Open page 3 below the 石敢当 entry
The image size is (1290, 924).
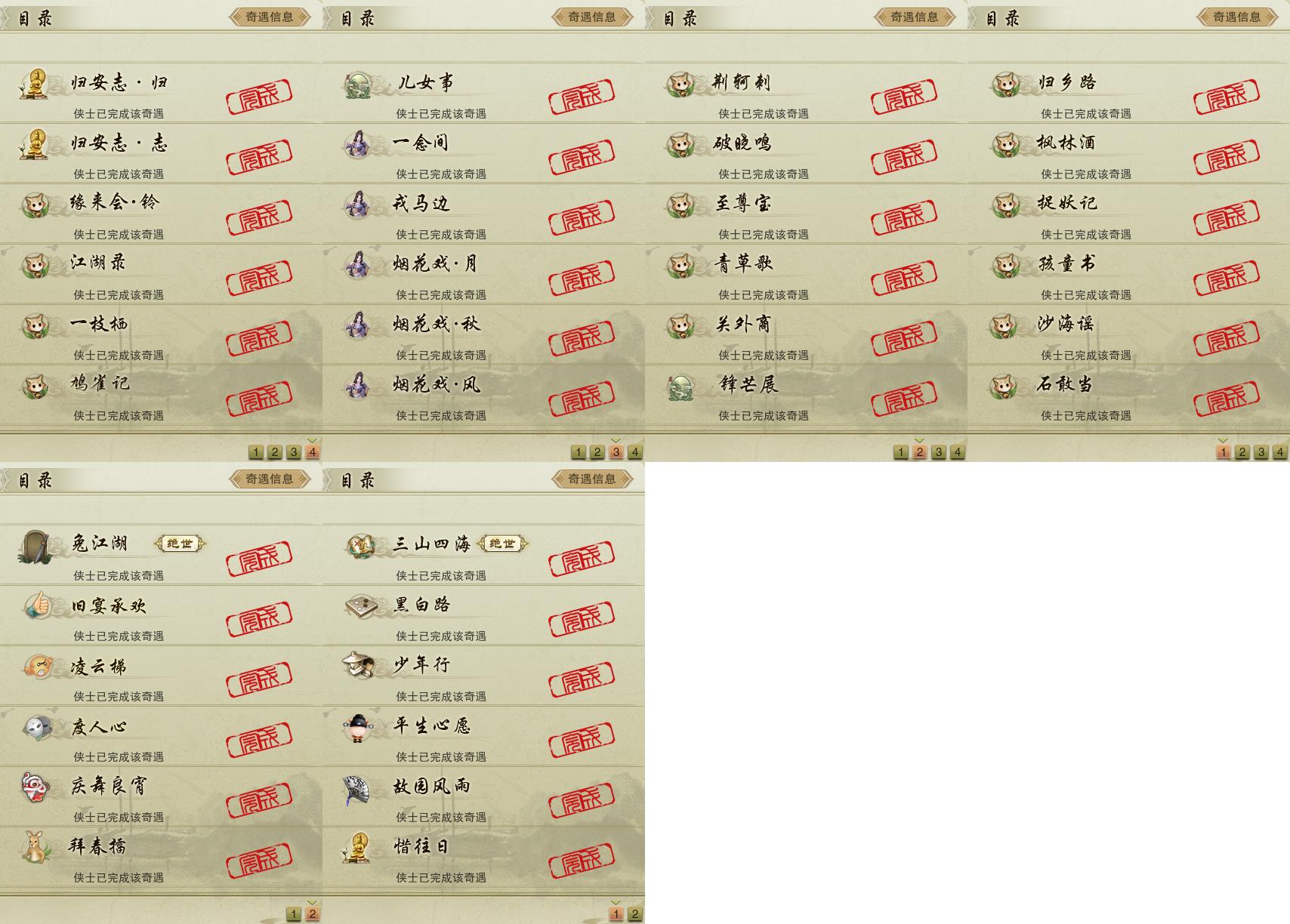point(1261,452)
